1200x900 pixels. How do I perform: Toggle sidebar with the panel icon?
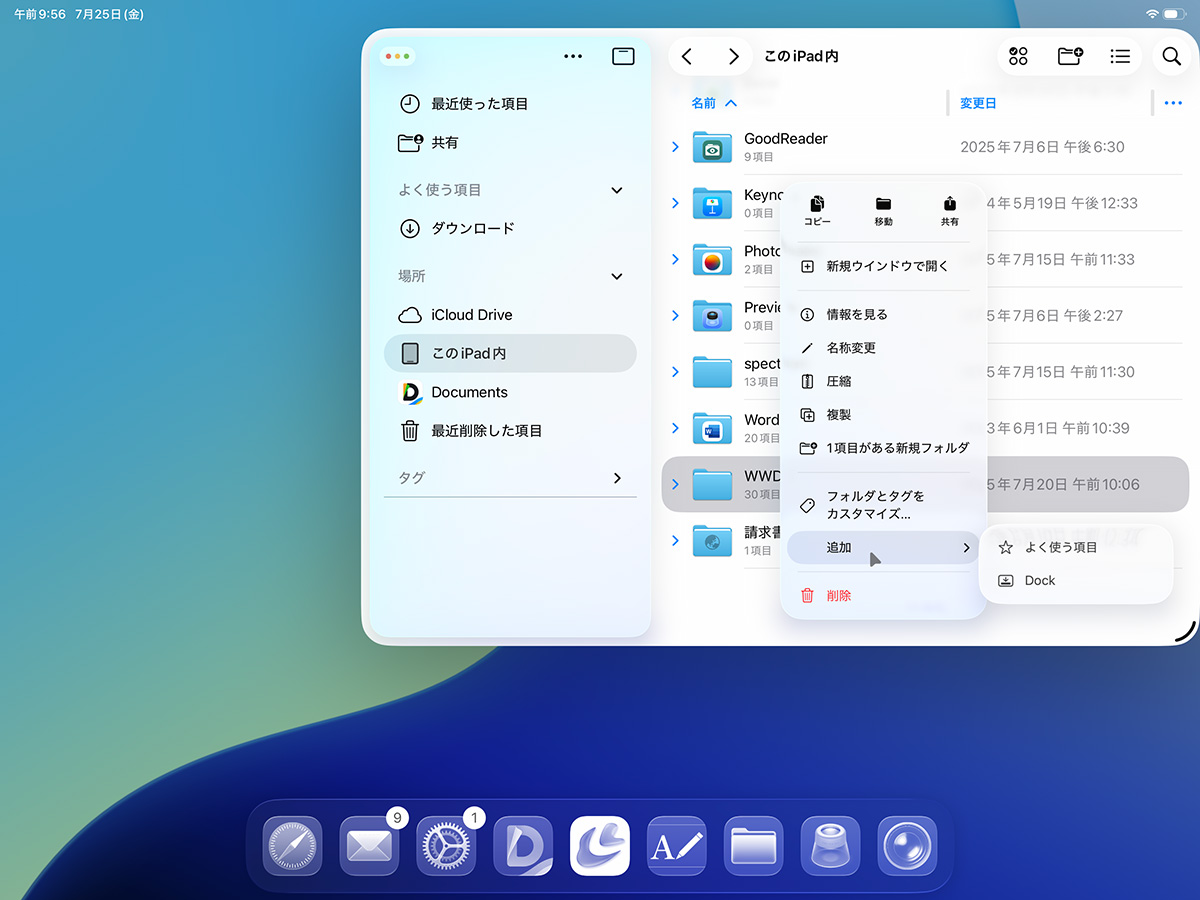(x=623, y=56)
